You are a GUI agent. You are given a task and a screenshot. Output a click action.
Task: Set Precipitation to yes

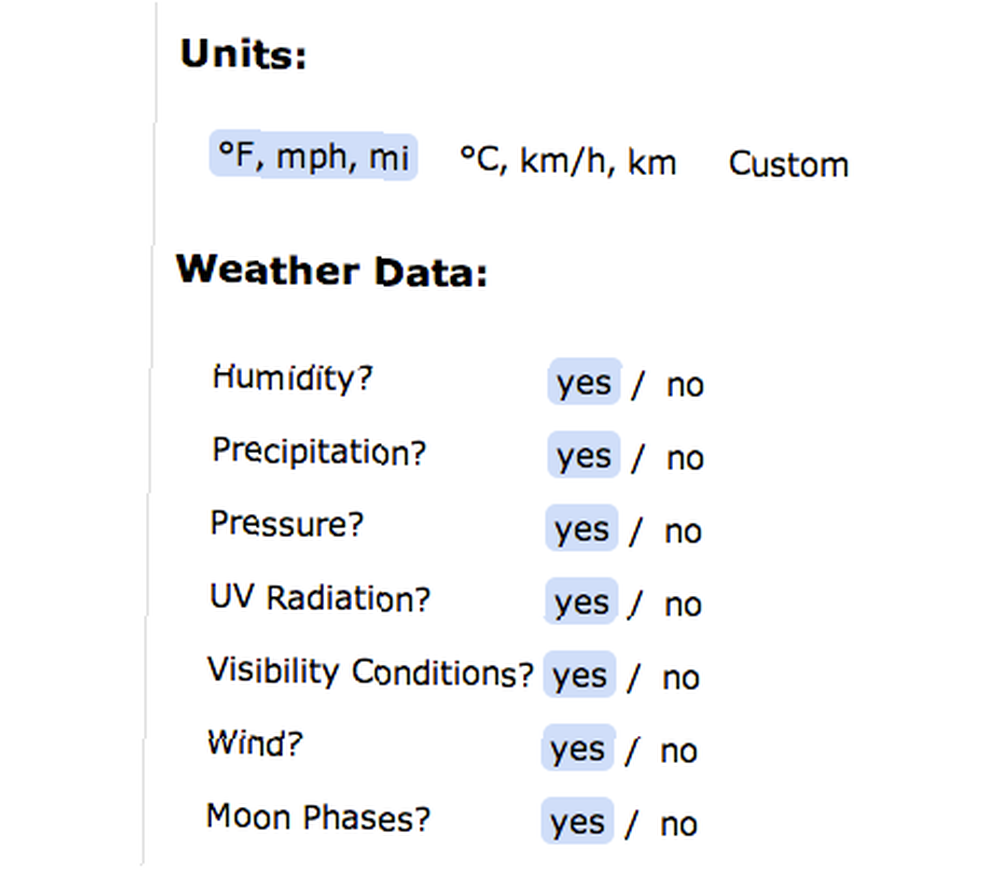click(584, 455)
